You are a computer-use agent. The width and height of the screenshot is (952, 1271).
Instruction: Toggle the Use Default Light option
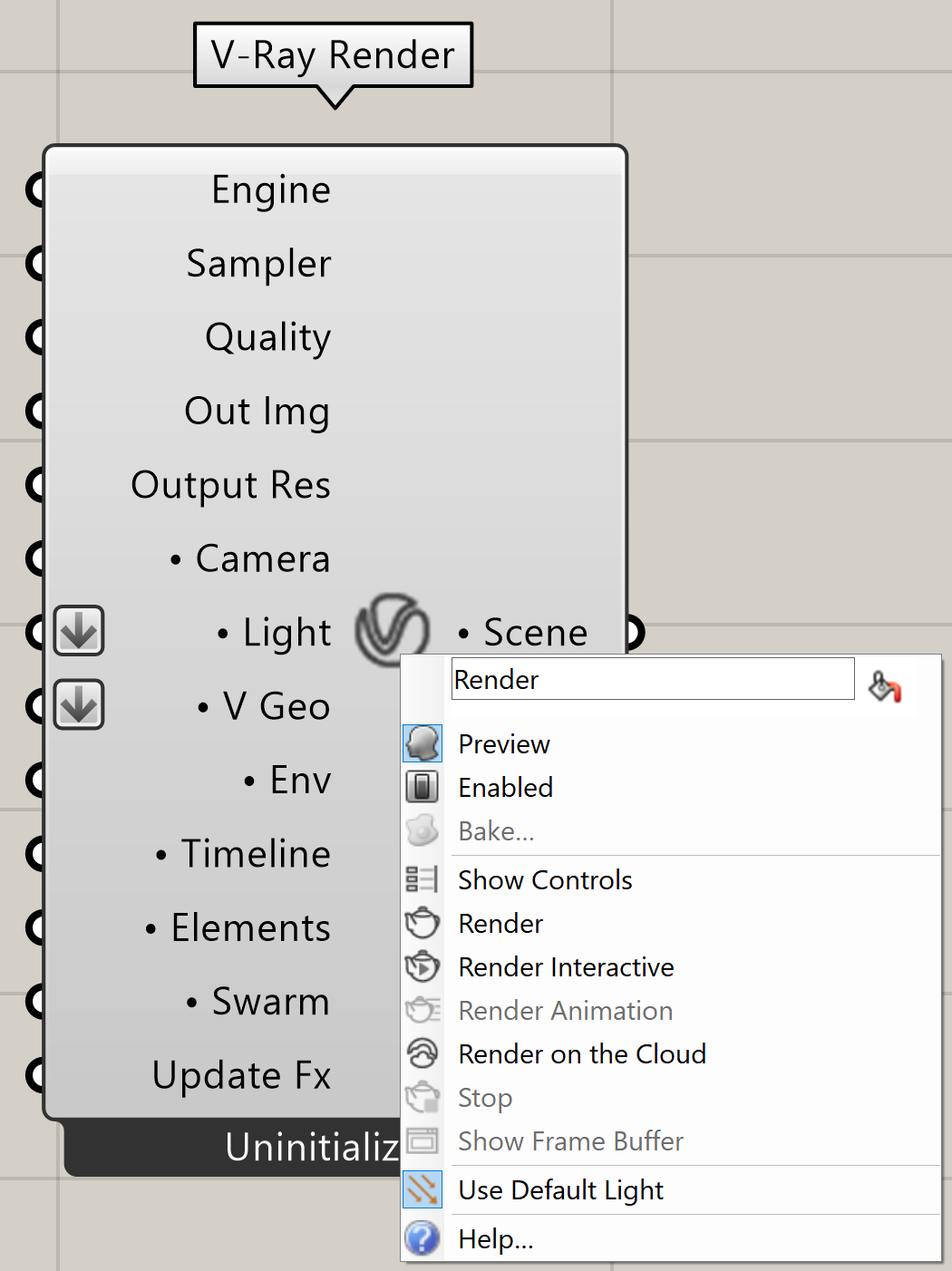(x=670, y=1189)
